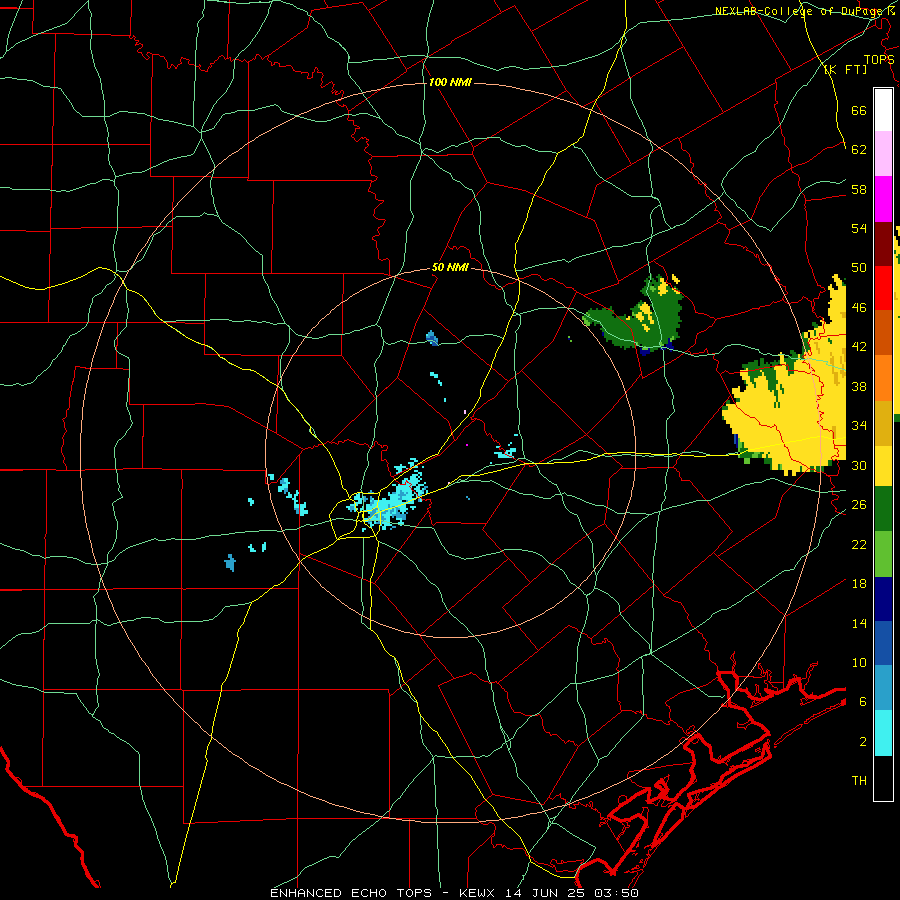Click the 26 legend label
Image resolution: width=900 pixels, height=900 pixels.
[859, 505]
